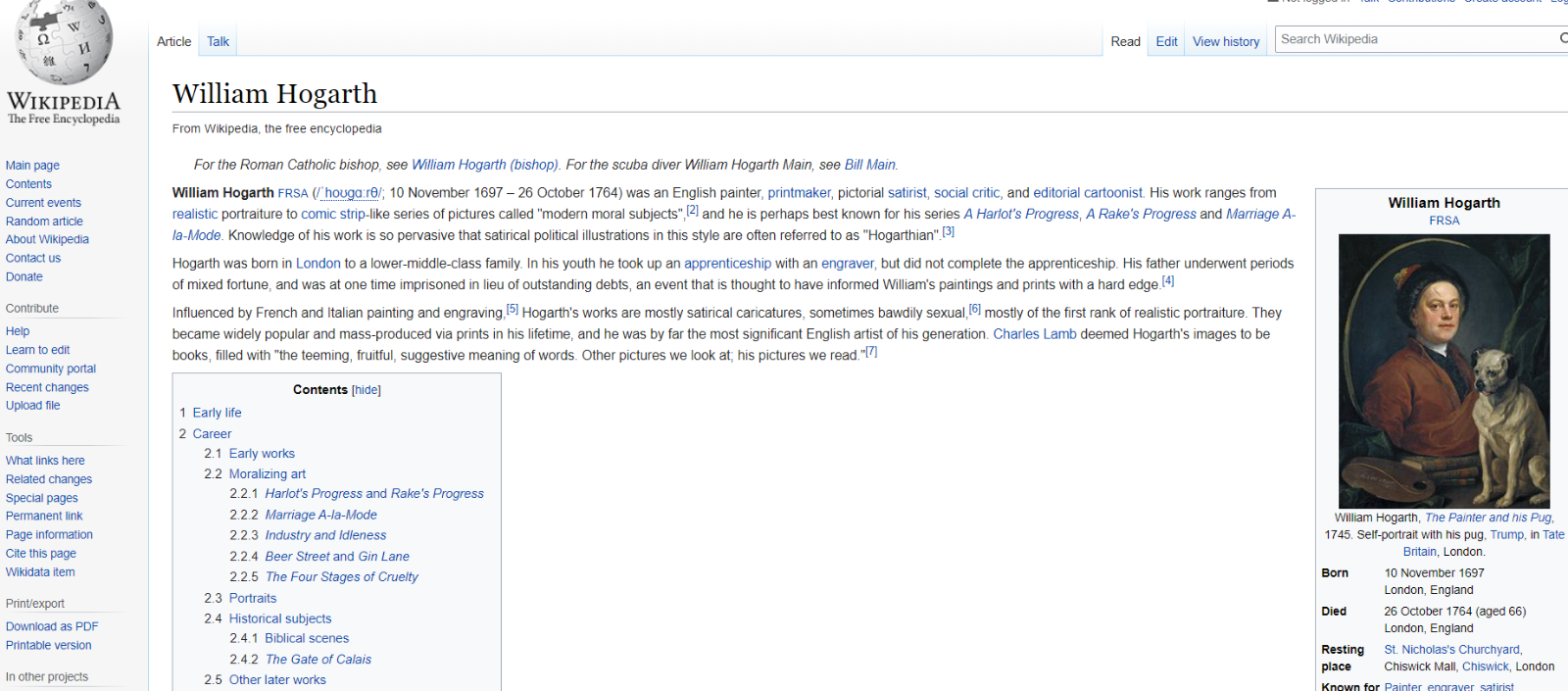Hide the Contents table via [hide]
Image resolution: width=1568 pixels, height=691 pixels.
pos(367,390)
